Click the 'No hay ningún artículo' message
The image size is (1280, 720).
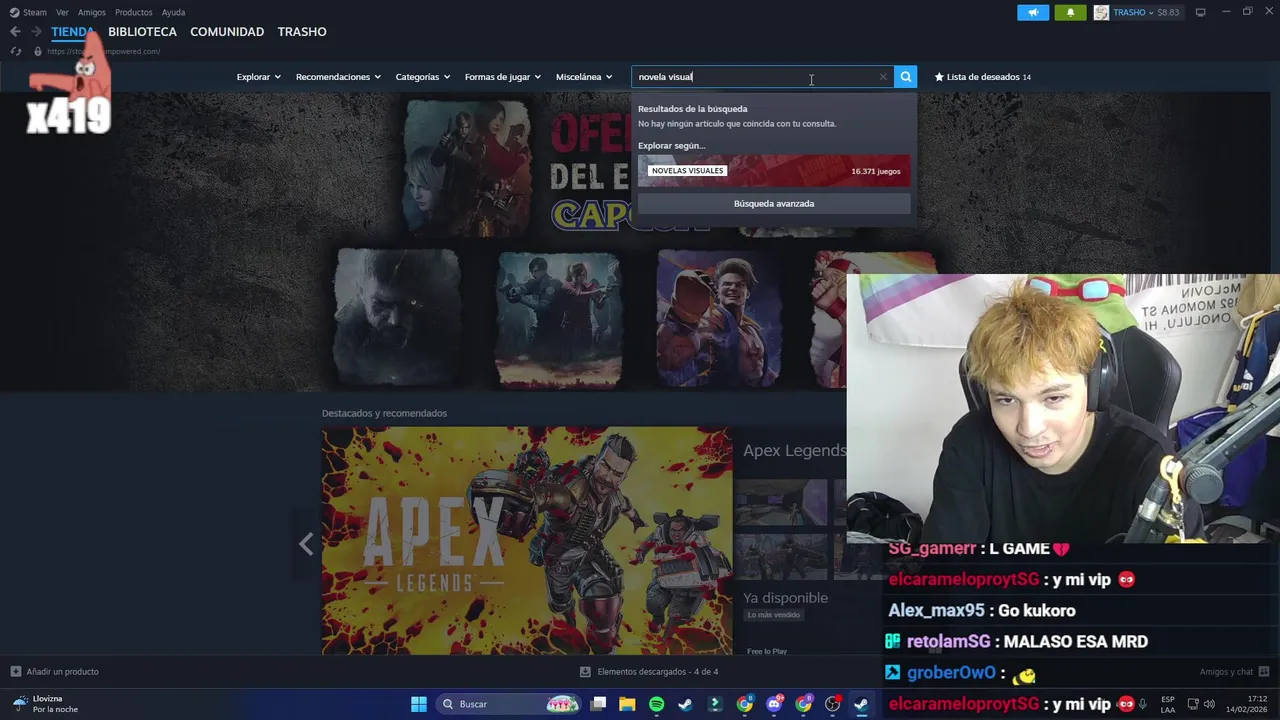coord(737,124)
